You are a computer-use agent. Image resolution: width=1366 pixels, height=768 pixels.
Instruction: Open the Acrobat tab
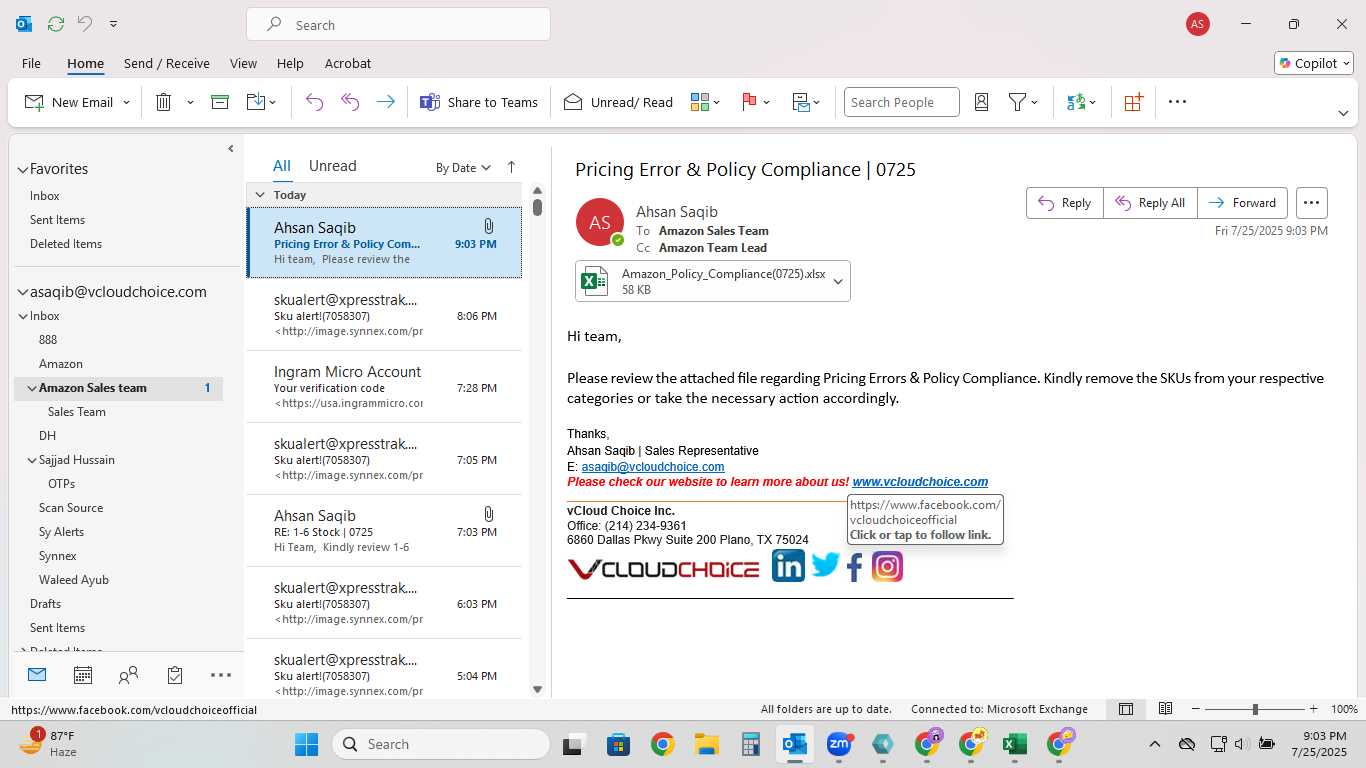click(x=348, y=63)
